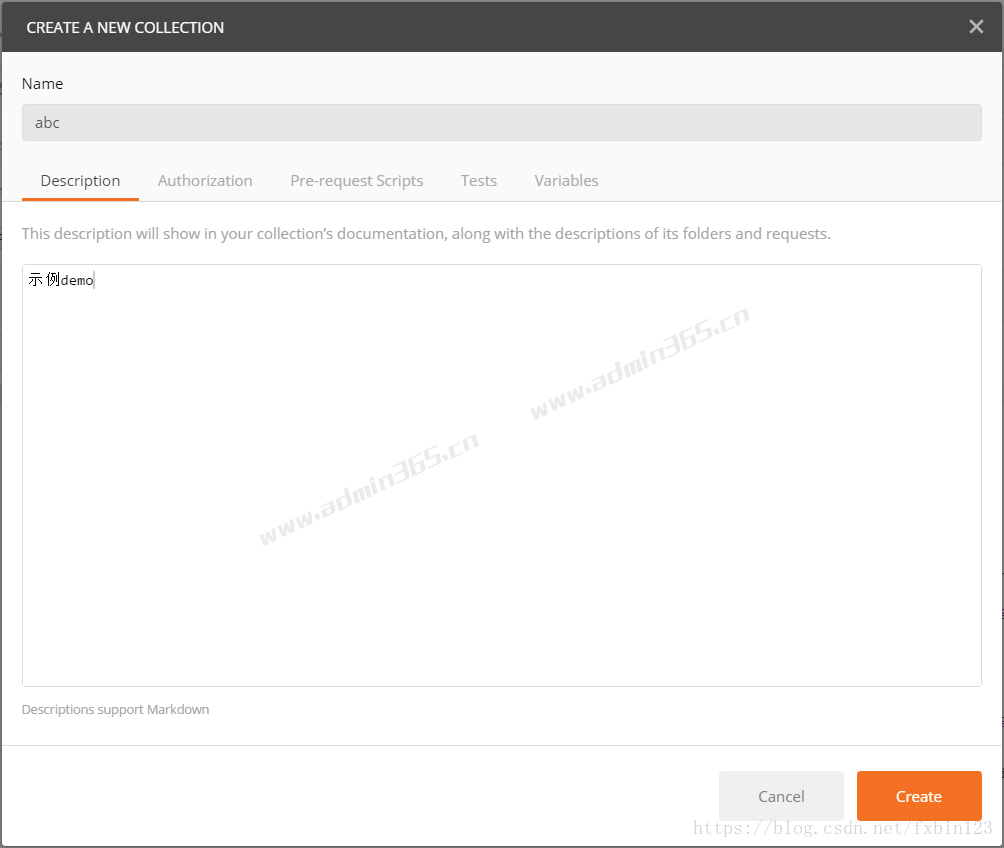Click the orange Create button

(x=919, y=796)
